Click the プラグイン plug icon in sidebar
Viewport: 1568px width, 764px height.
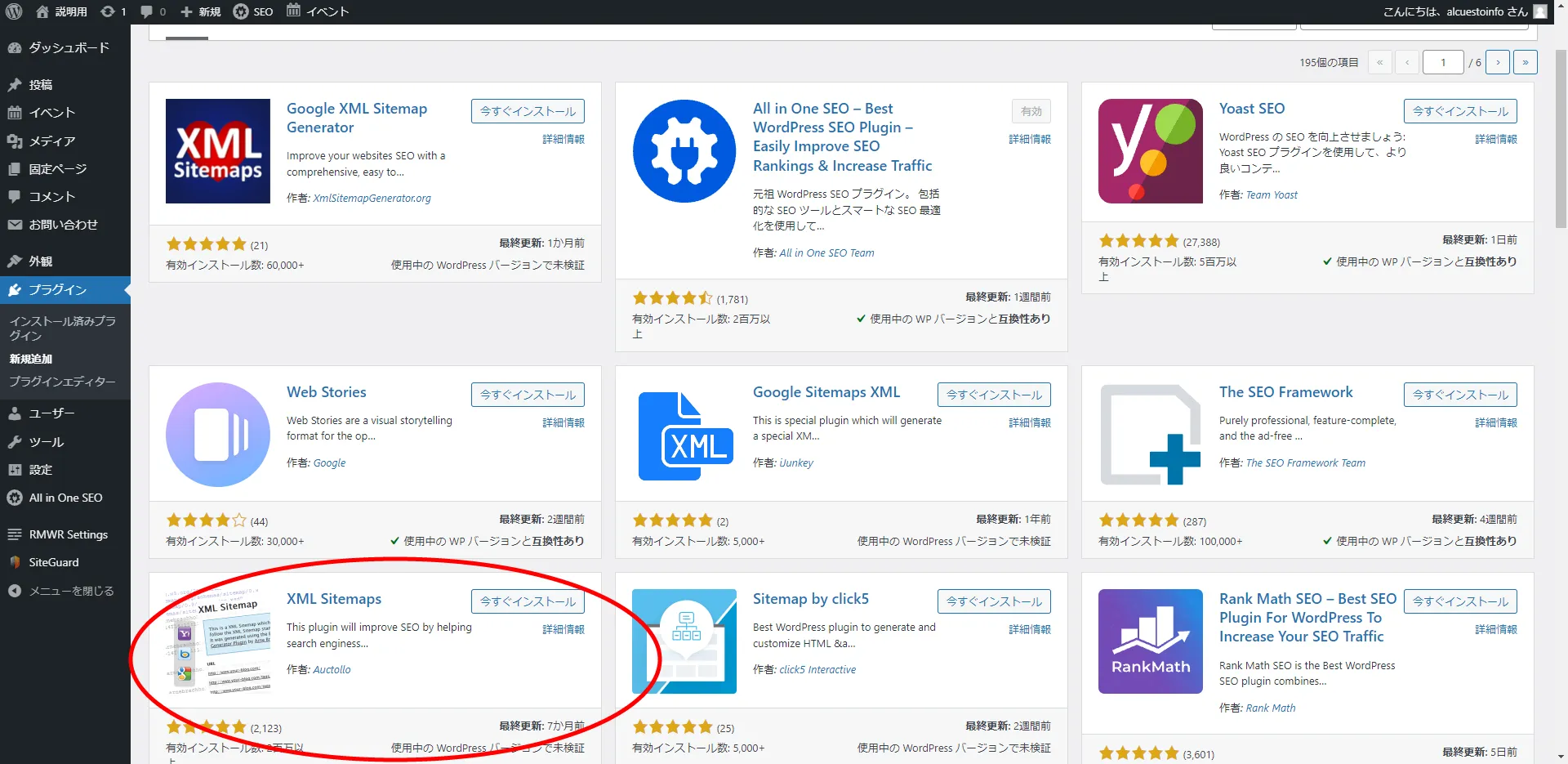point(15,289)
